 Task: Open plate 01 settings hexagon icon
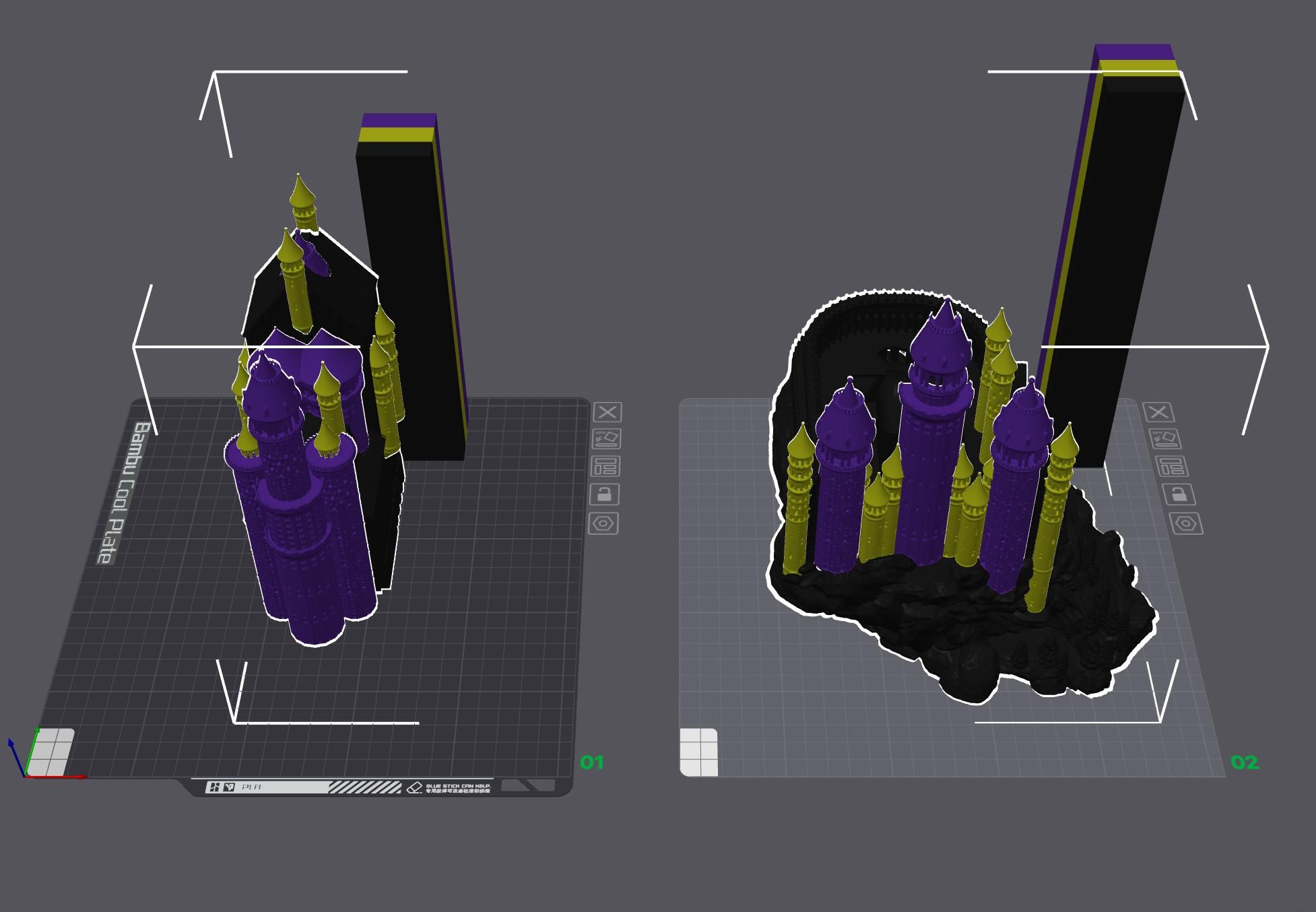pyautogui.click(x=603, y=523)
